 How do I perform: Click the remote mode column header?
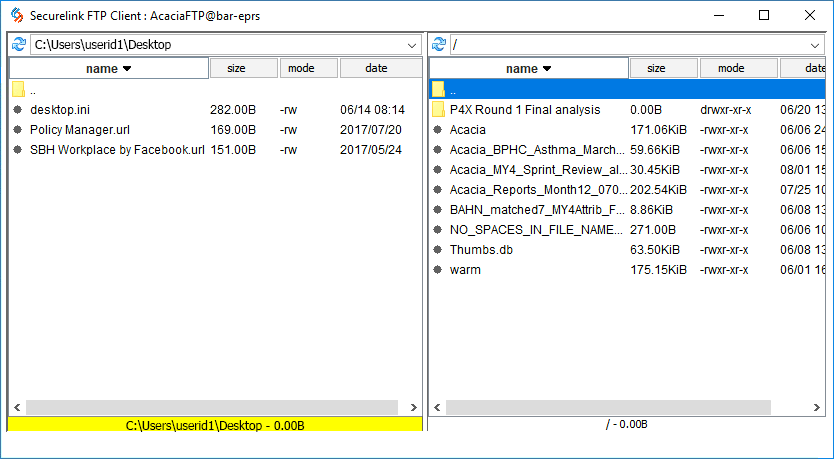[731, 69]
